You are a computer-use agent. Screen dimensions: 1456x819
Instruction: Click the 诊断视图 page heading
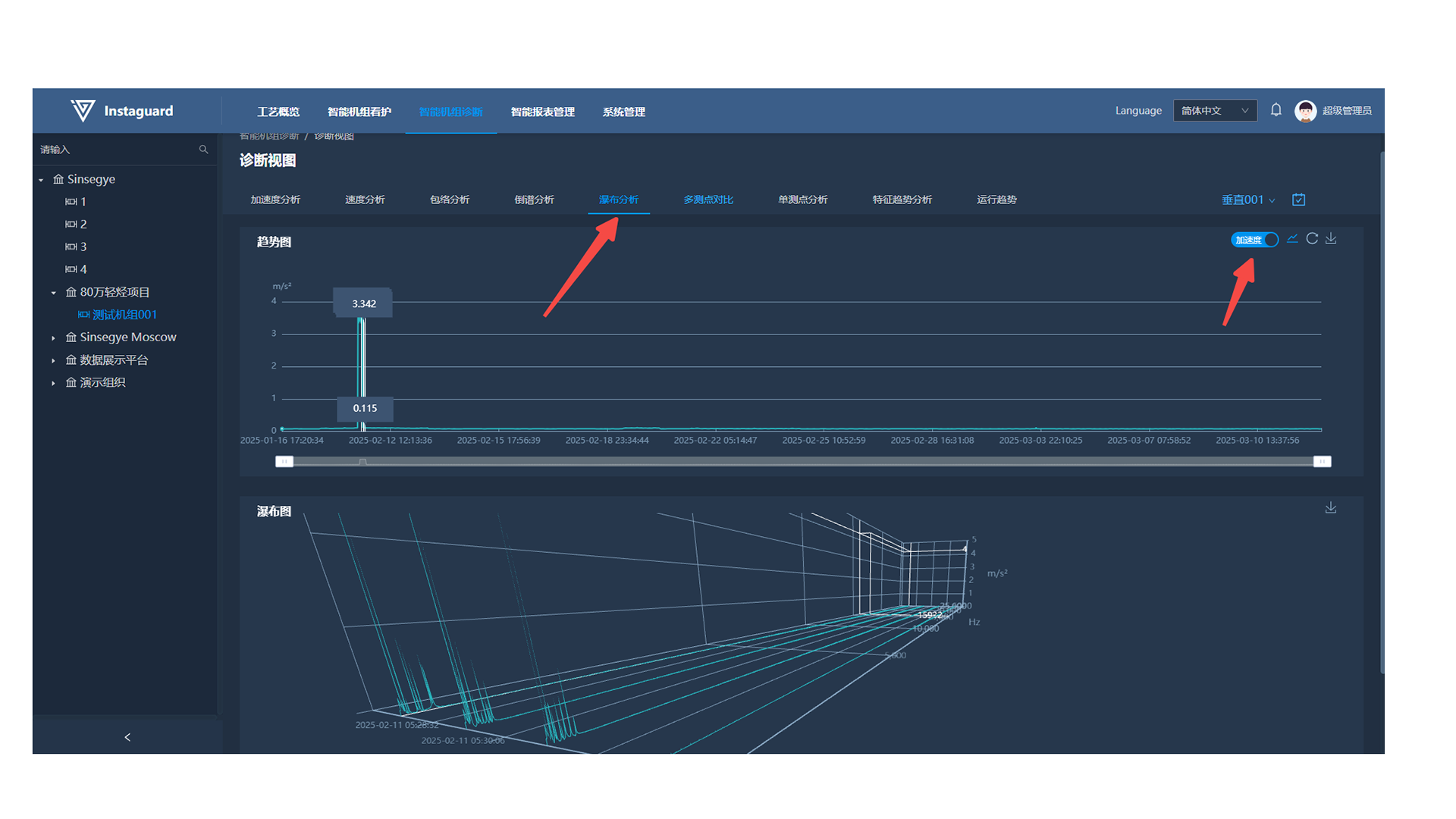tap(268, 161)
